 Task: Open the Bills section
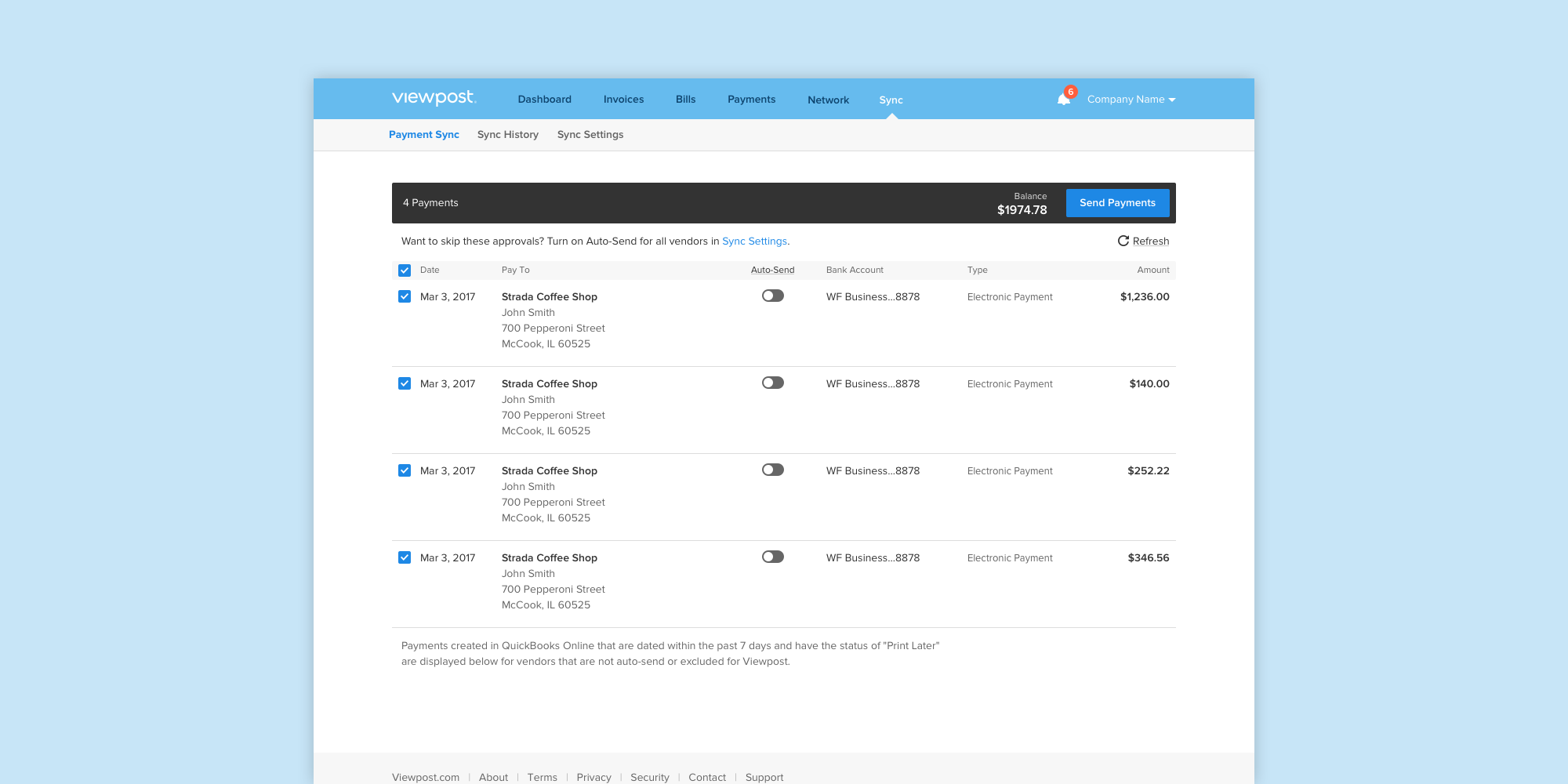(x=686, y=100)
